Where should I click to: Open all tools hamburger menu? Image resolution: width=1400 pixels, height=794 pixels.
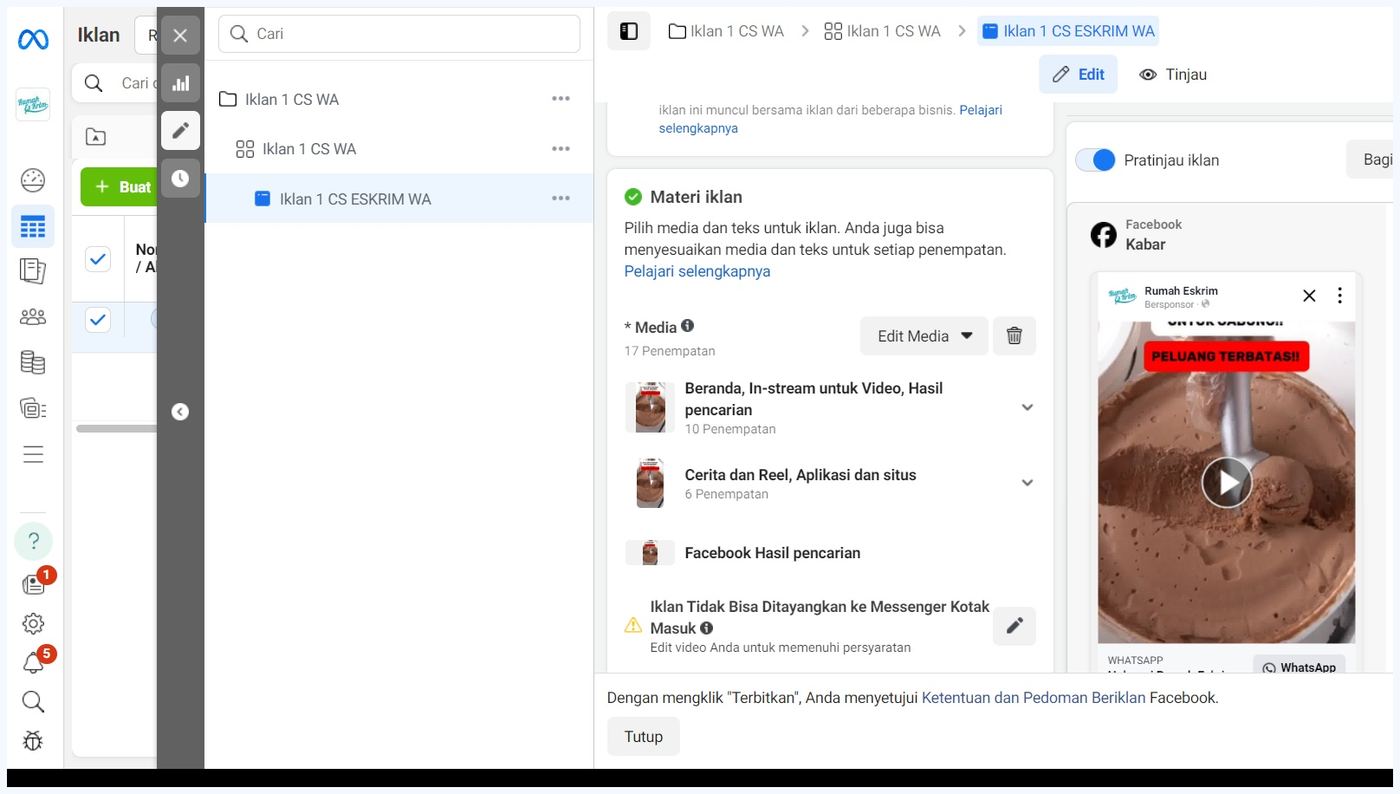[33, 455]
